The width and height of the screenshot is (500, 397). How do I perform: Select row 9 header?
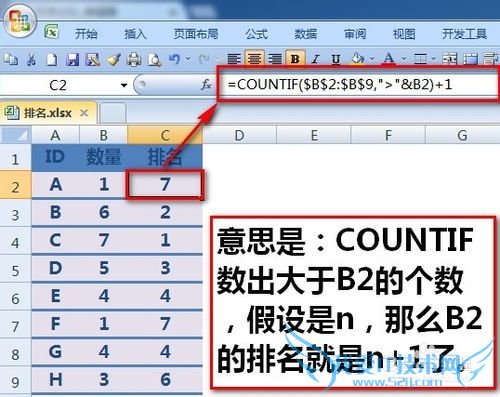15,381
